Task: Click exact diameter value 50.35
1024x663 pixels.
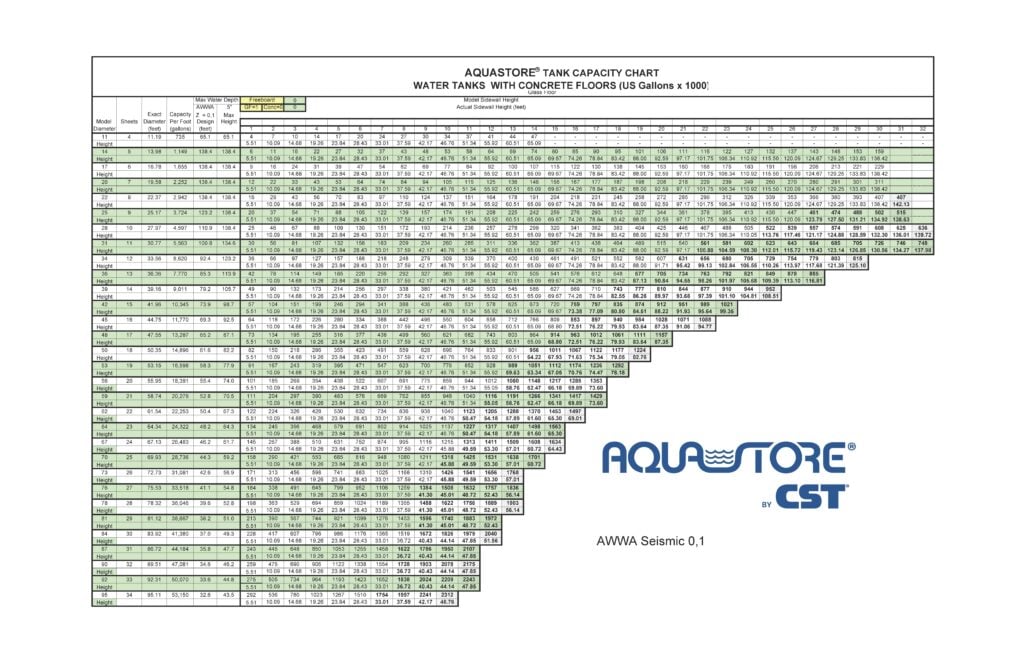Action: pos(154,351)
